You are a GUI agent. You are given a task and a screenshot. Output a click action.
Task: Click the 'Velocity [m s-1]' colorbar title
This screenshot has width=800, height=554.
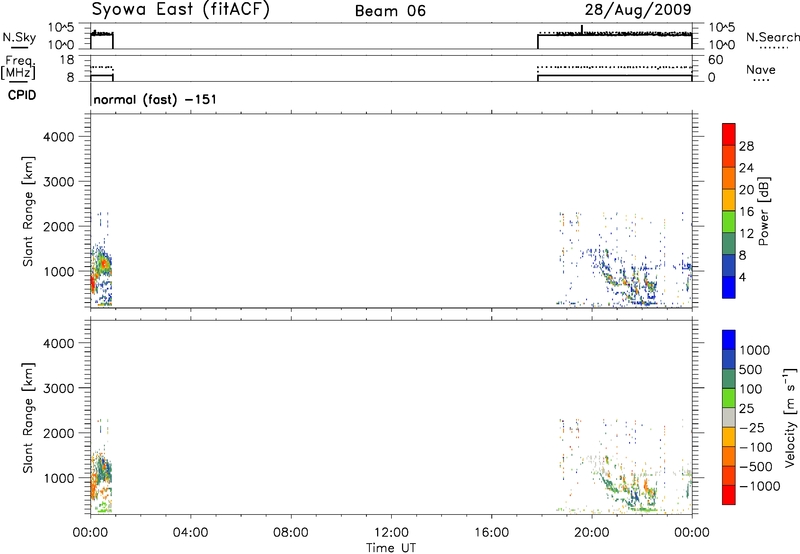[790, 417]
